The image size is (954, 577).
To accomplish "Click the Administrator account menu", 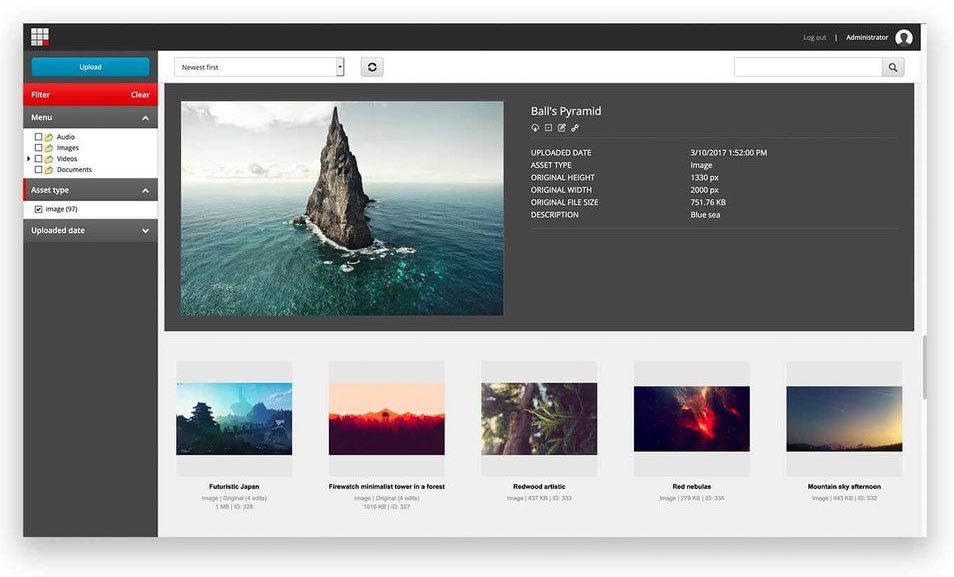I will (866, 36).
